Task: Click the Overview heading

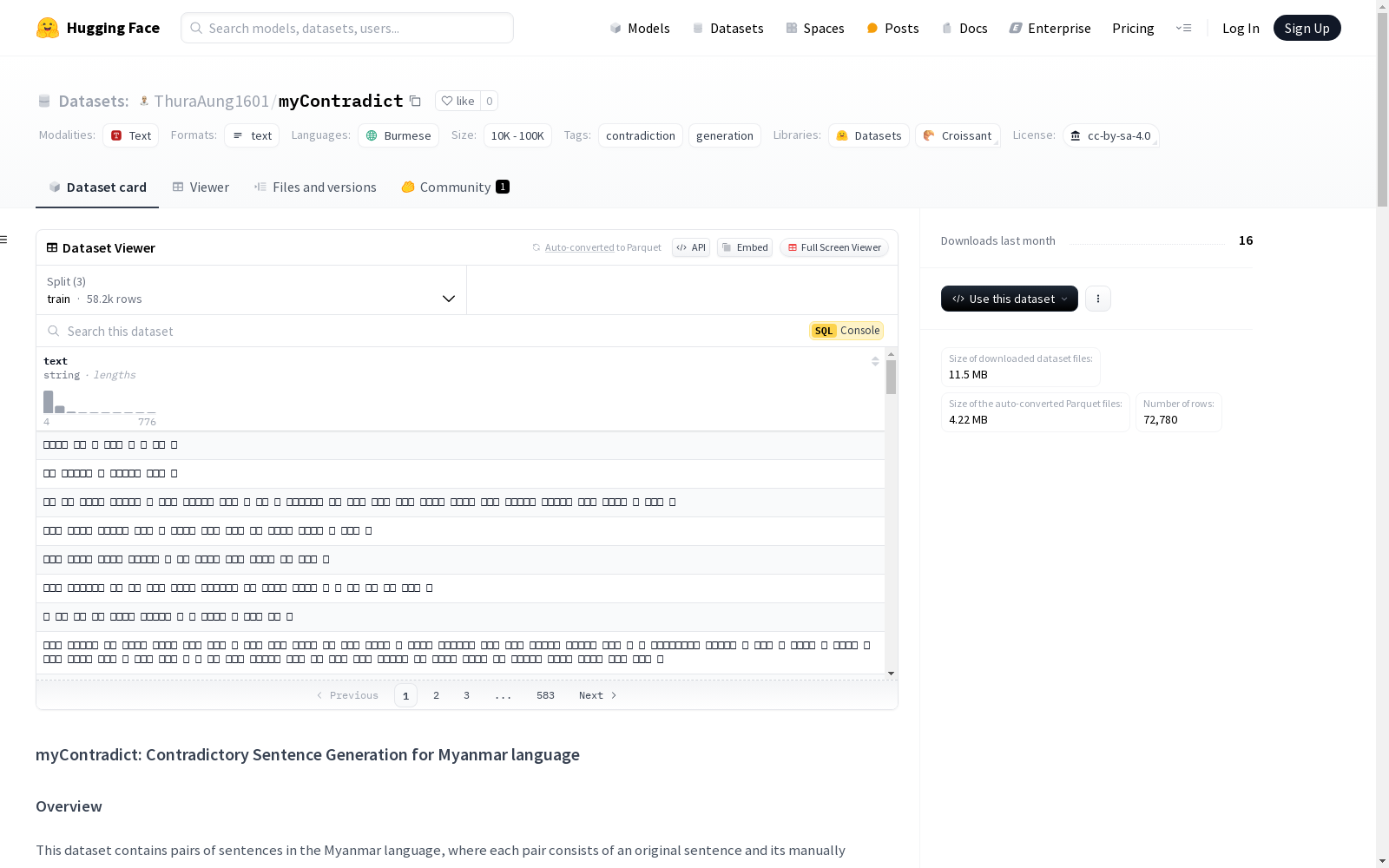Action: [69, 806]
